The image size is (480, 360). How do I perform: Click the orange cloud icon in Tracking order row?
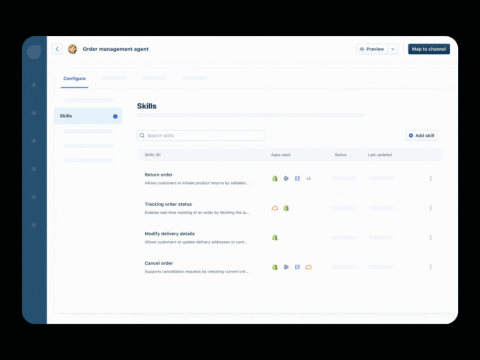click(275, 208)
